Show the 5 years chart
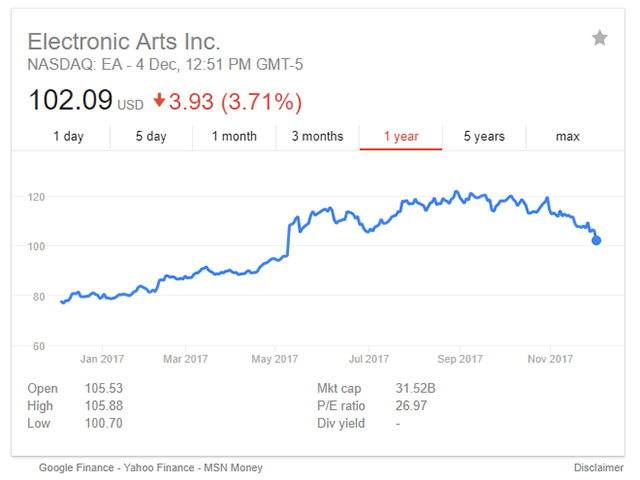 pos(484,137)
